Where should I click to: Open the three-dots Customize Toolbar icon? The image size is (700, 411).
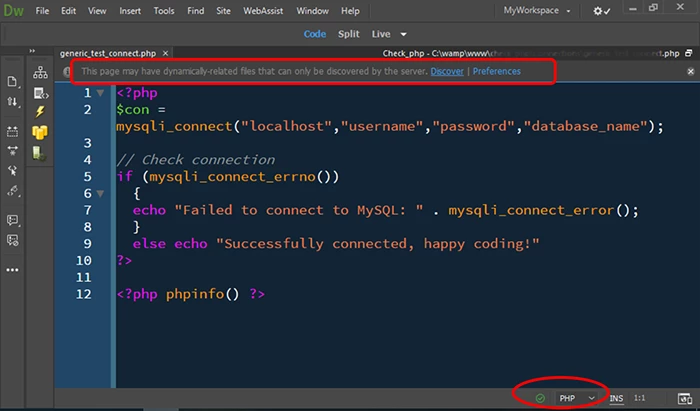tap(12, 270)
